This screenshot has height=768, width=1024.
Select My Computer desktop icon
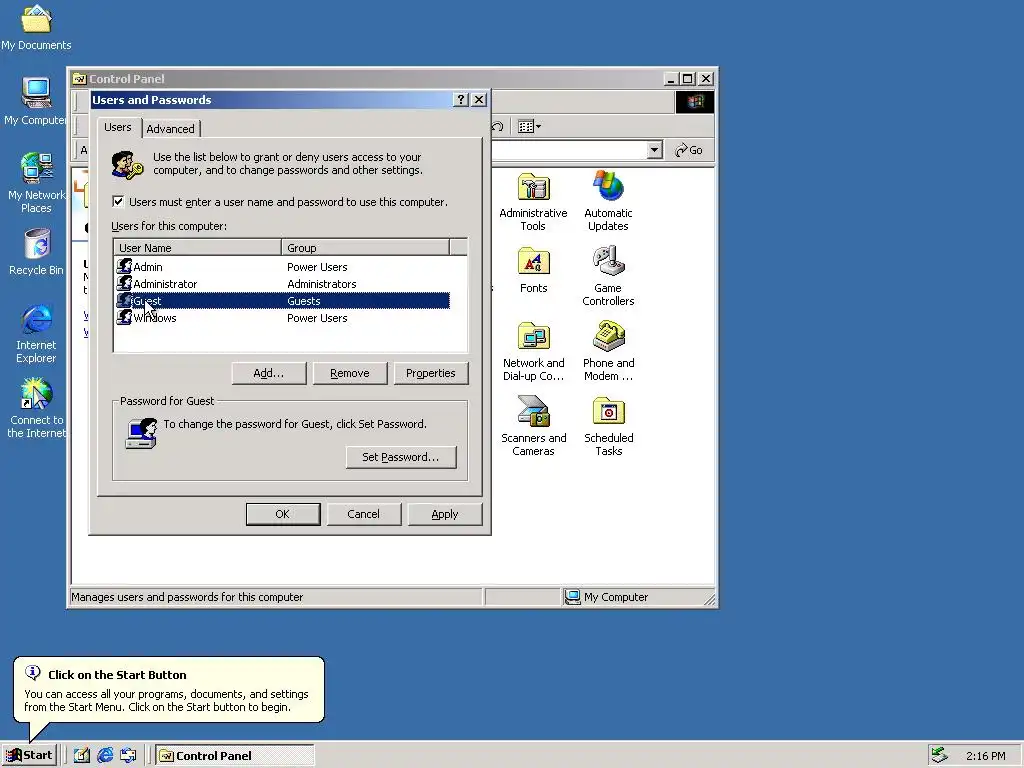point(36,102)
